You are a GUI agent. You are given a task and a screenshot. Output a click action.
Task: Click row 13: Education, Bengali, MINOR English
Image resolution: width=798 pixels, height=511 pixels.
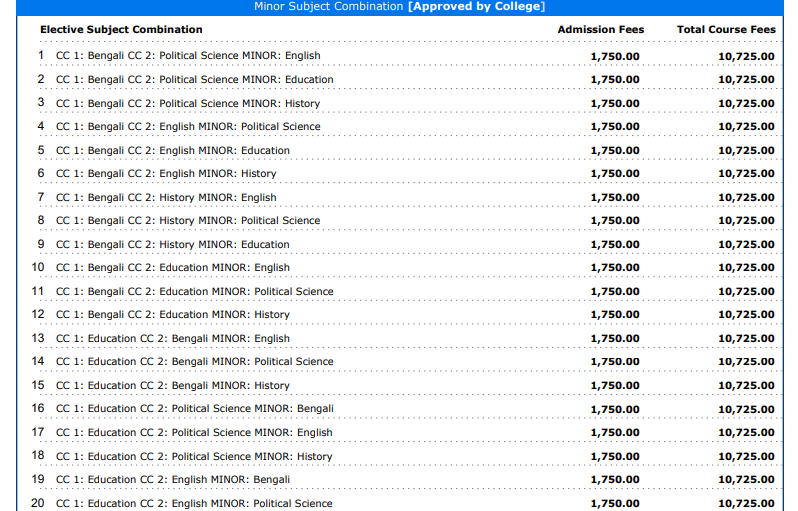[x=172, y=339]
